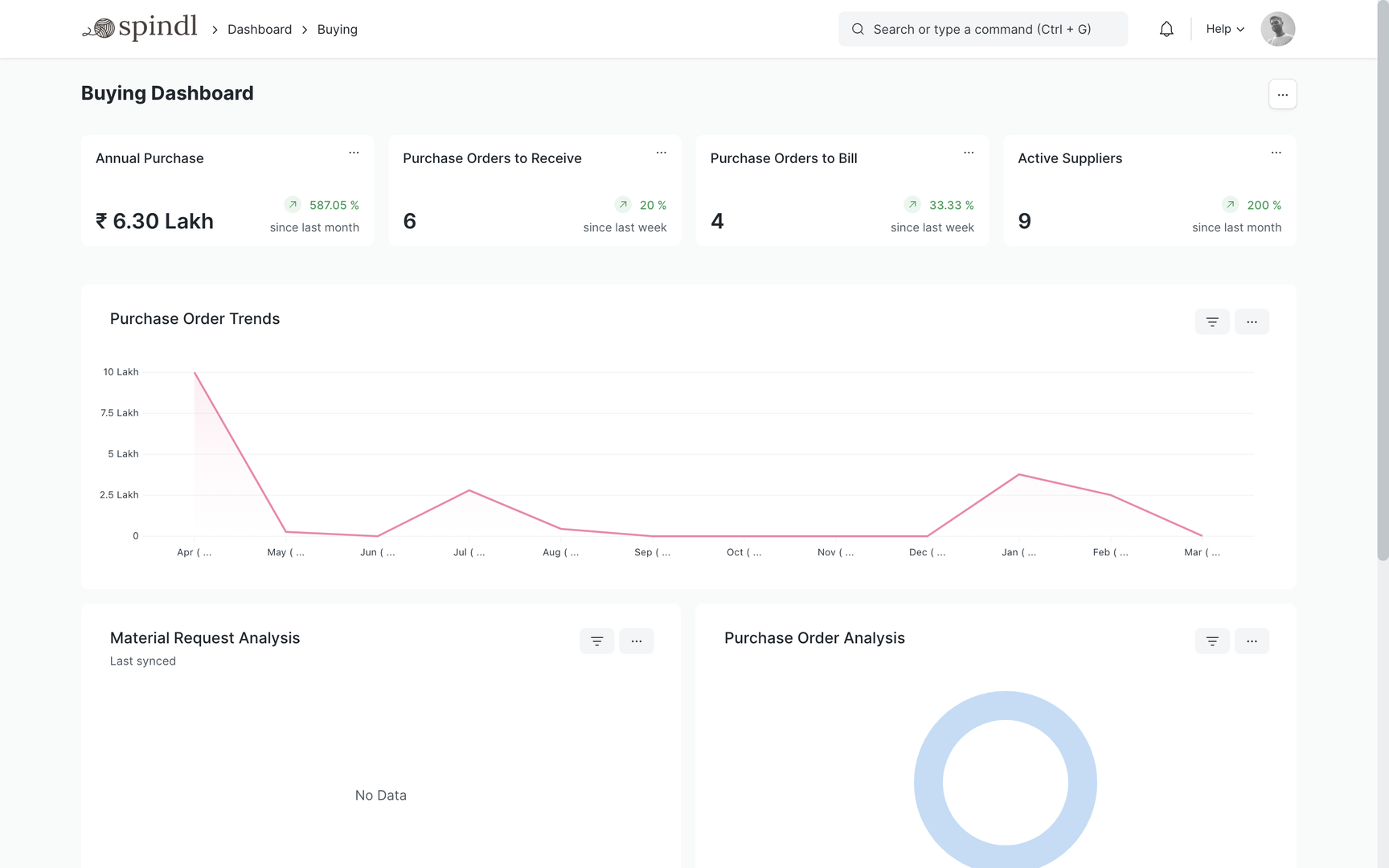1389x868 pixels.
Task: Click the Jul data point on chart
Action: [469, 490]
